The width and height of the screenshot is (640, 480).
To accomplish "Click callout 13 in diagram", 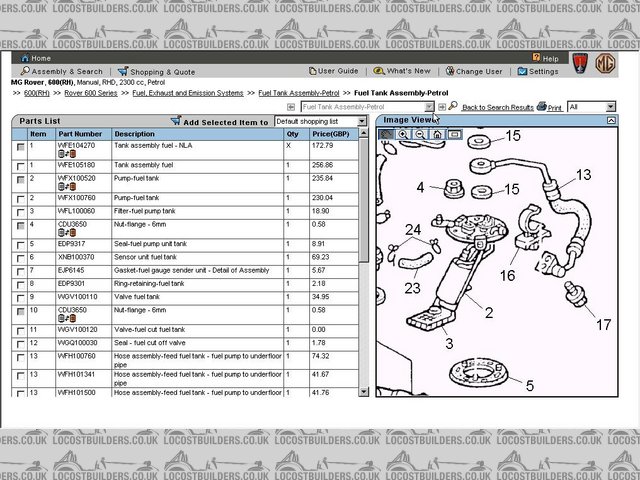I will click(x=583, y=175).
